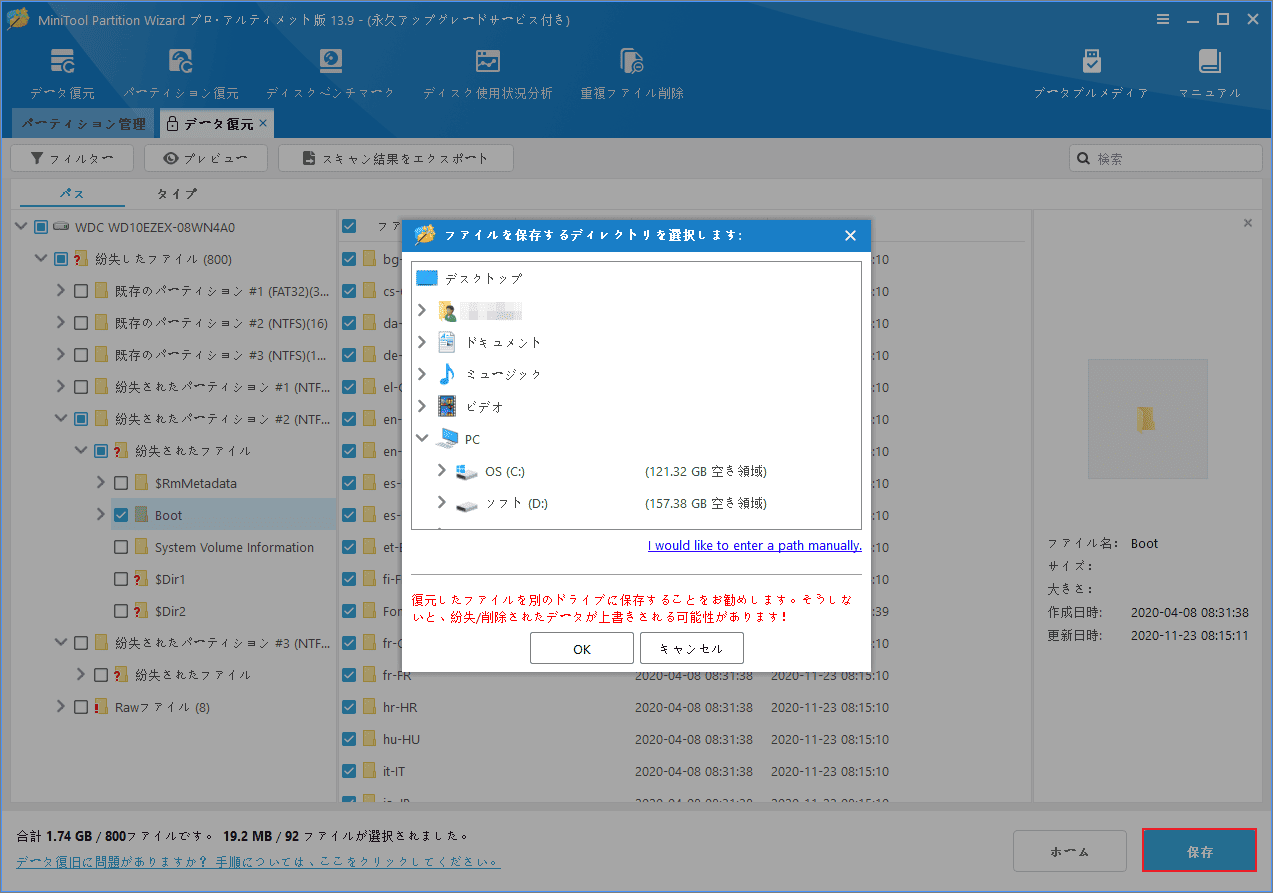Expand the Rawファイル (8) node
The width and height of the screenshot is (1273, 893).
pyautogui.click(x=61, y=707)
